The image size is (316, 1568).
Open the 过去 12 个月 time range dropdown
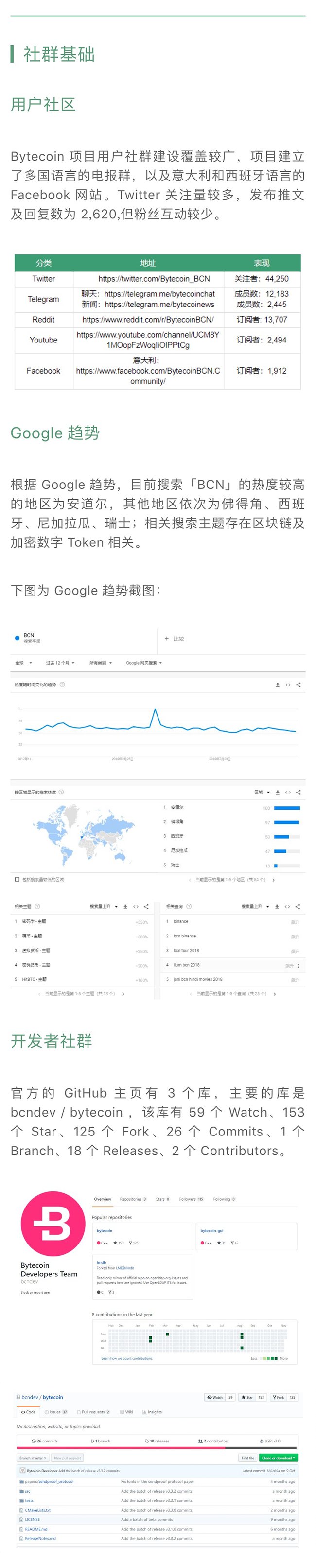[x=60, y=662]
